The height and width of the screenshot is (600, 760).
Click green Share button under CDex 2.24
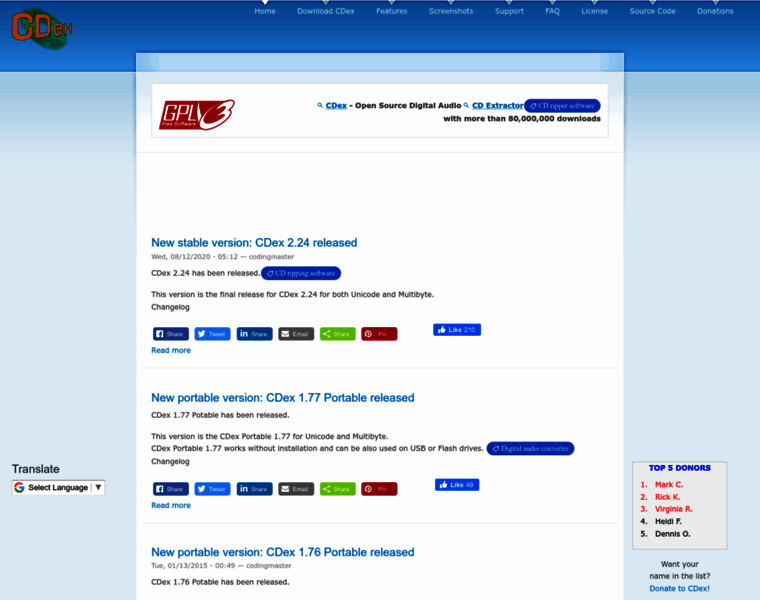coord(338,334)
